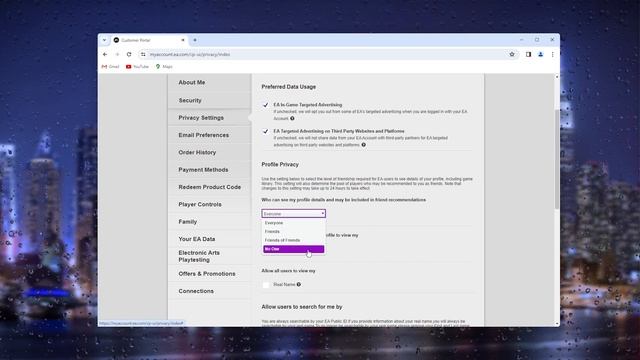Choose Friends from dropdown list
Image resolution: width=640 pixels, height=360 pixels.
pos(293,231)
